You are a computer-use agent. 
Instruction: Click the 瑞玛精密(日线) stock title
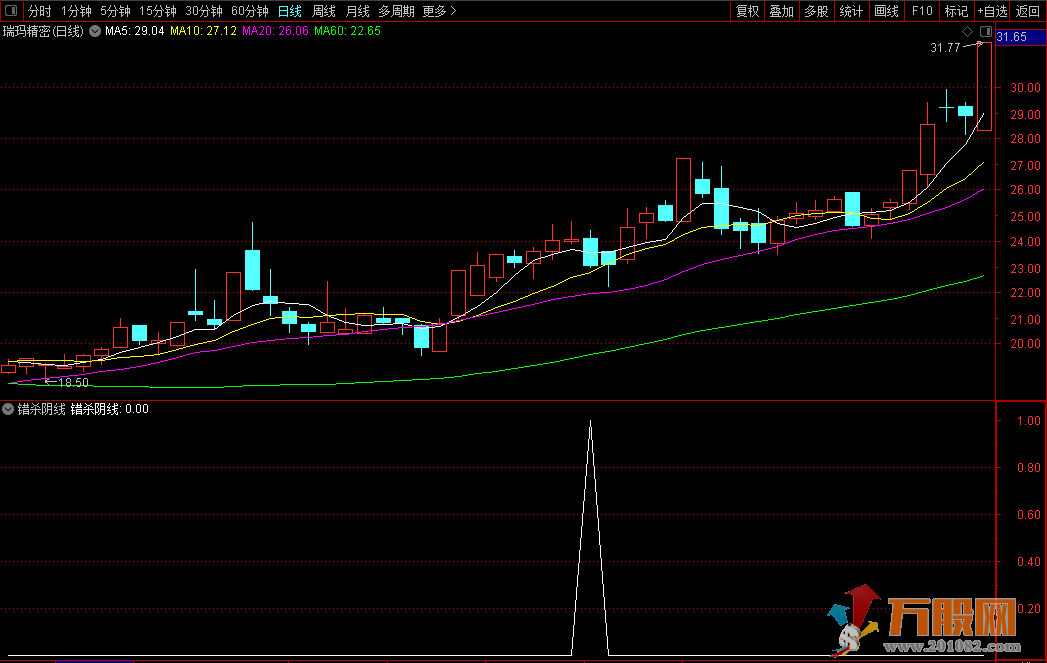[x=43, y=31]
